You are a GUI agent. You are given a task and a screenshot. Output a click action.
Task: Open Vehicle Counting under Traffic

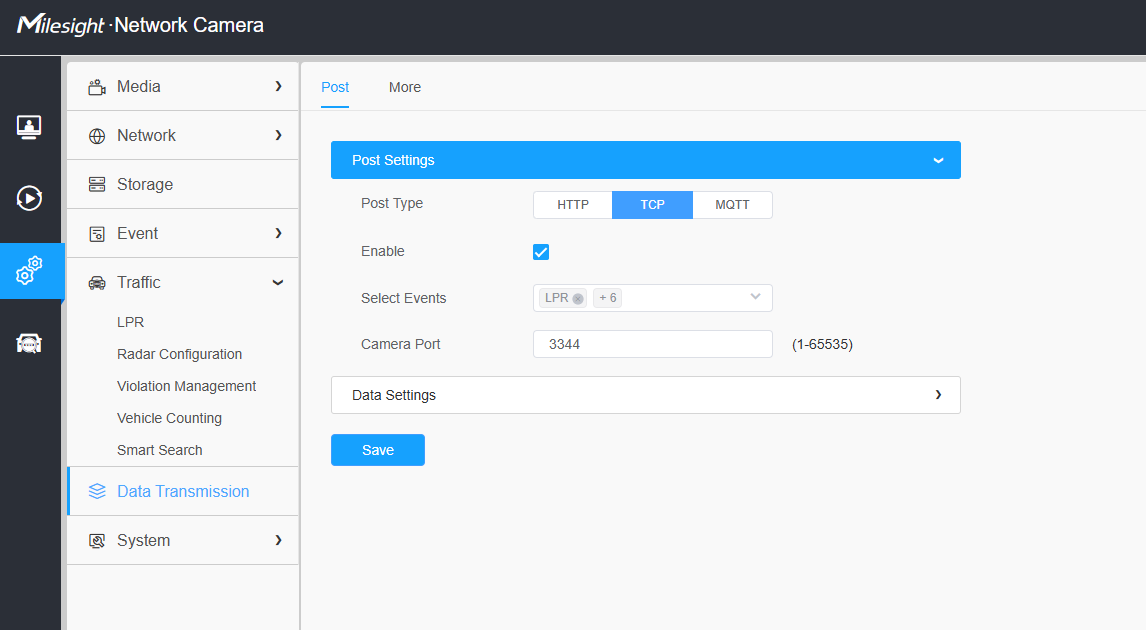tap(170, 418)
